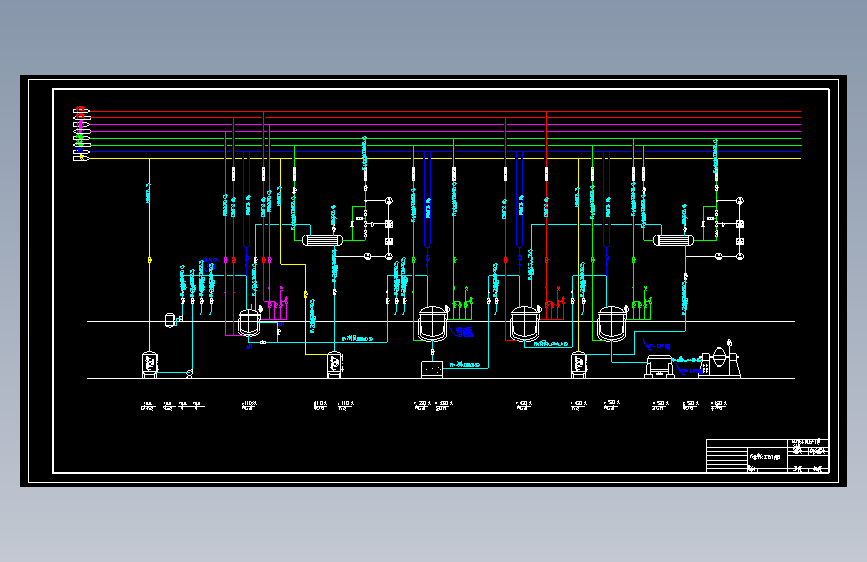The image size is (867, 562).
Task: Pick the small horizontal vessel on upper floor
Action: click(x=170, y=320)
